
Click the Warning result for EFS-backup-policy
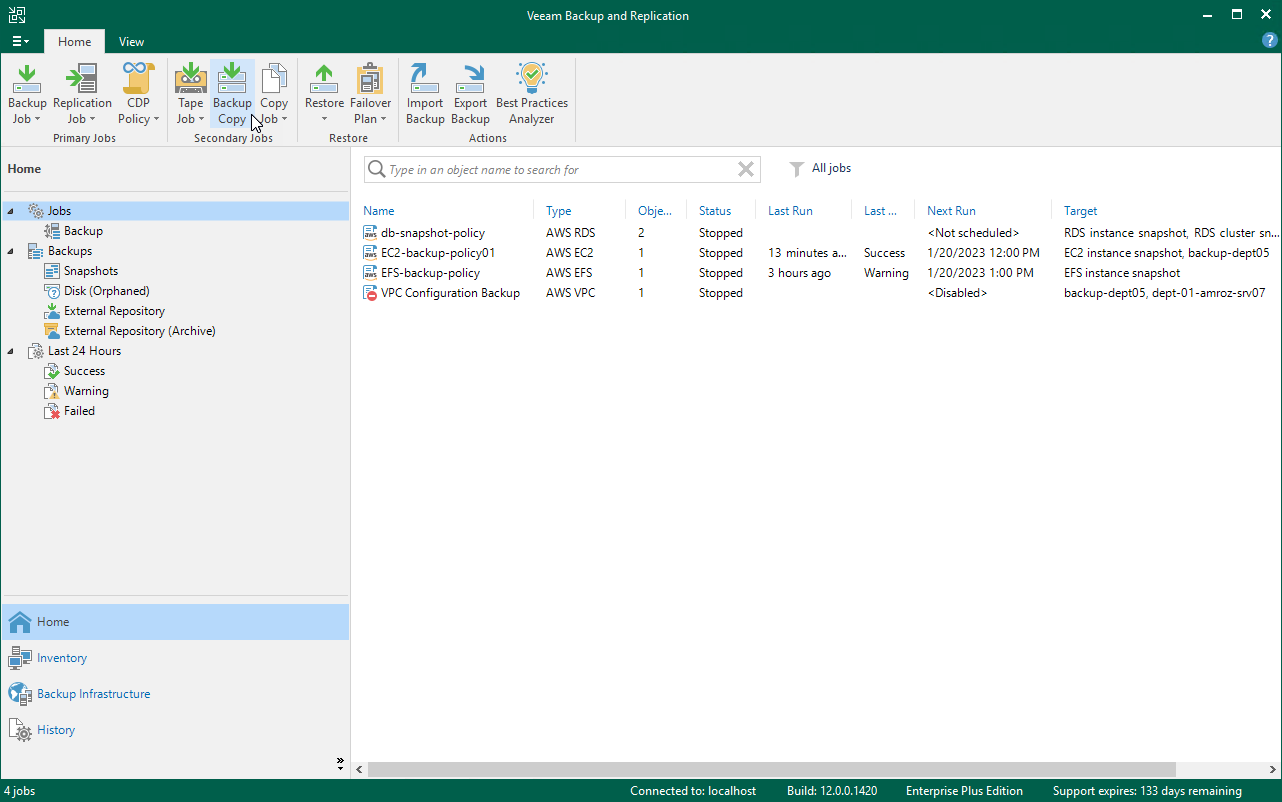coord(886,273)
